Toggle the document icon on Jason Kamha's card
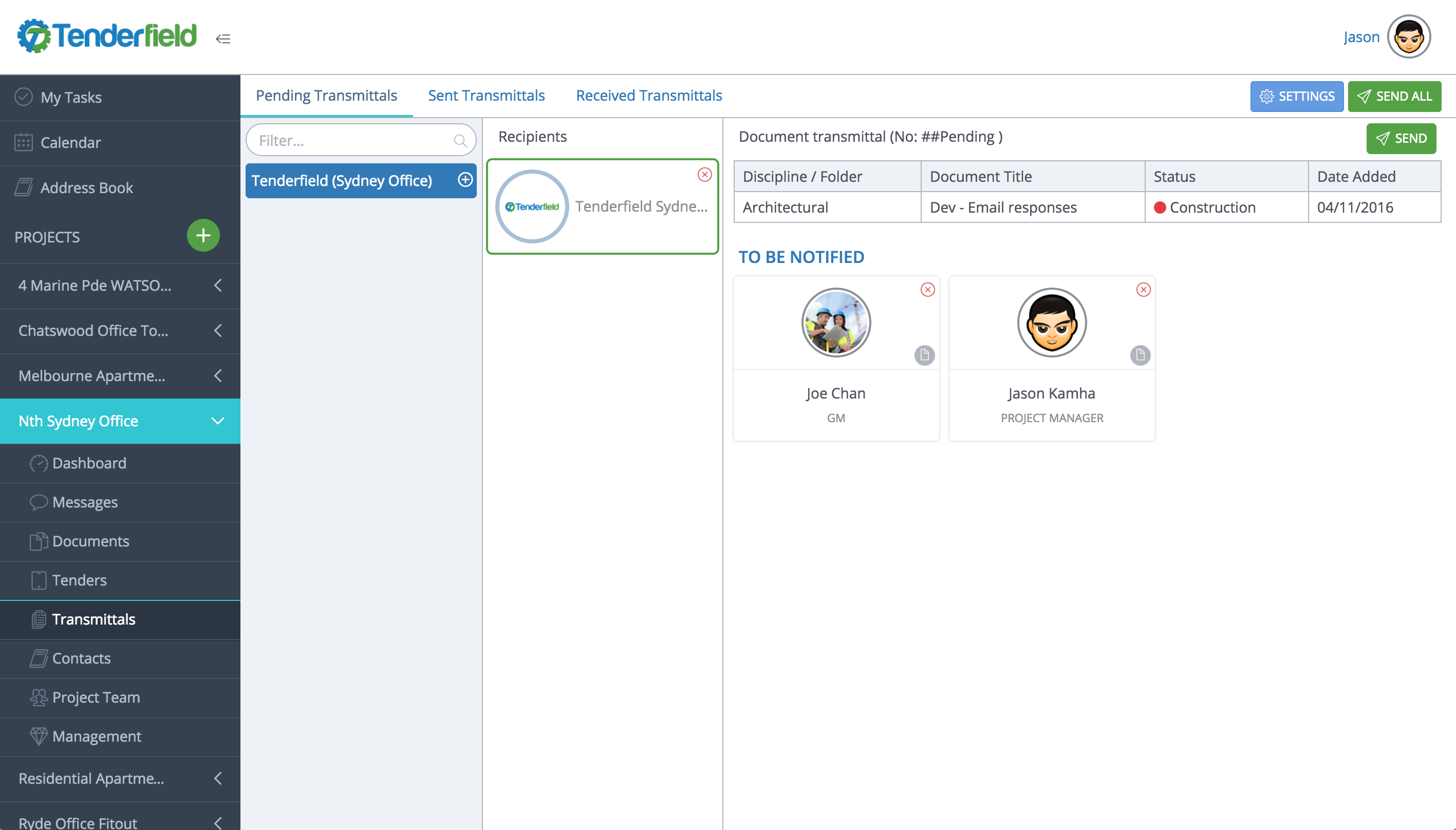The image size is (1456, 830). (x=1140, y=355)
